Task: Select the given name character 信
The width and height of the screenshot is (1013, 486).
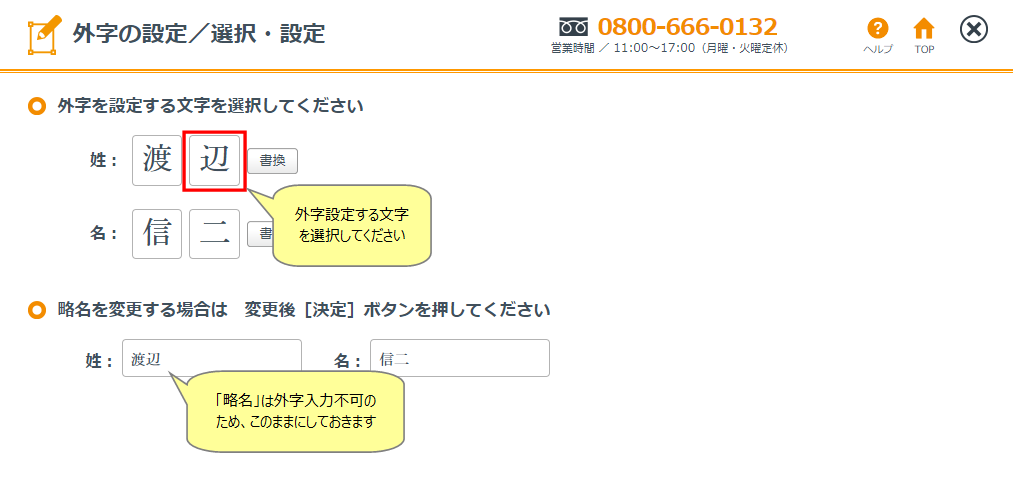Action: point(157,234)
